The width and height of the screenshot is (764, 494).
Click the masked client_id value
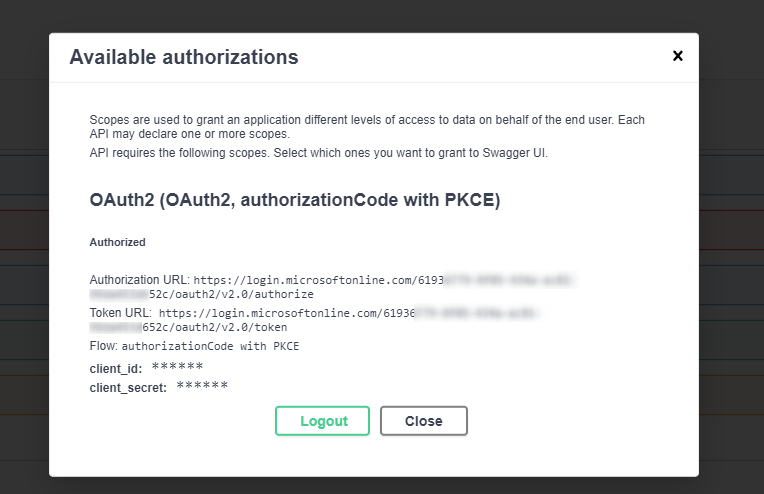(177, 367)
